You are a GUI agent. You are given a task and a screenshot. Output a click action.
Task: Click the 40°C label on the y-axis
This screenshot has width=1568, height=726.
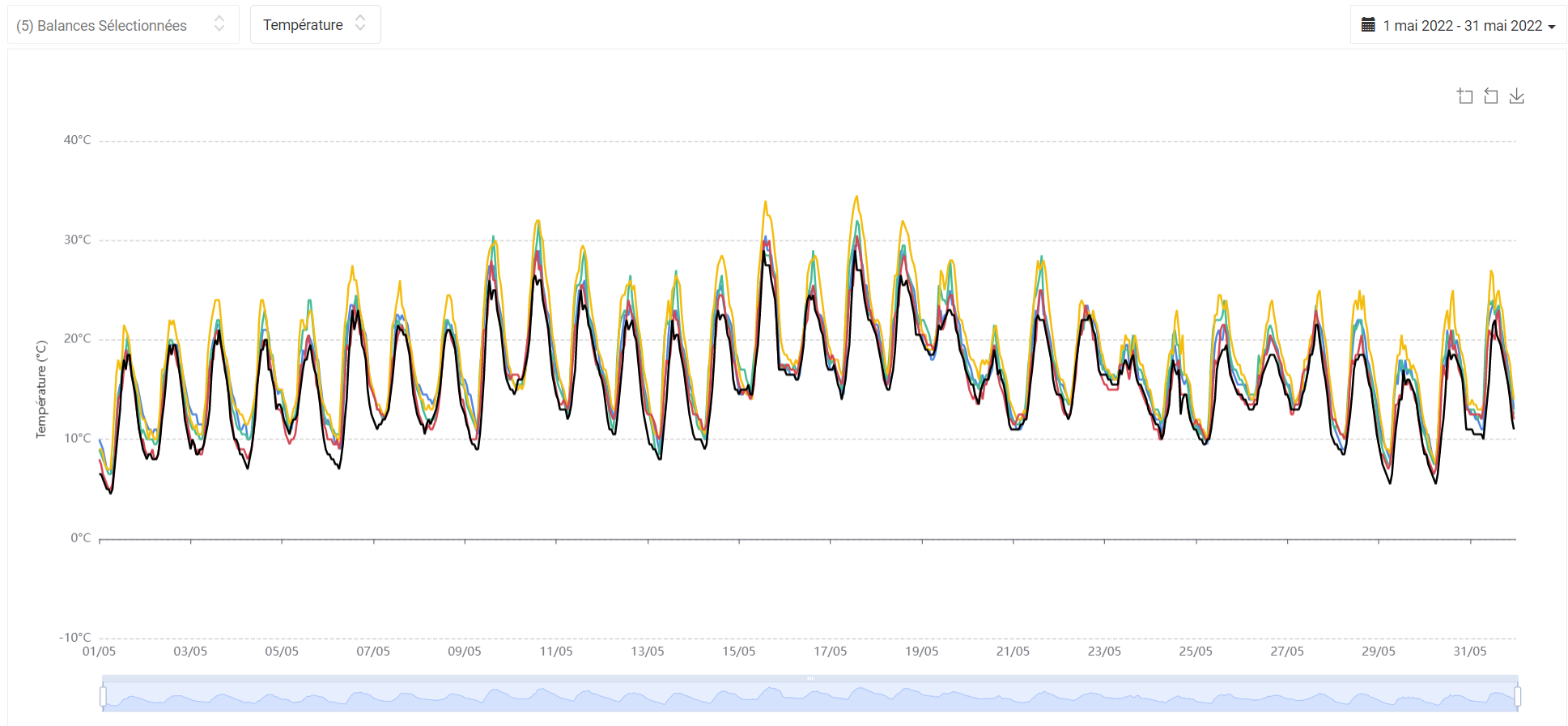[78, 140]
